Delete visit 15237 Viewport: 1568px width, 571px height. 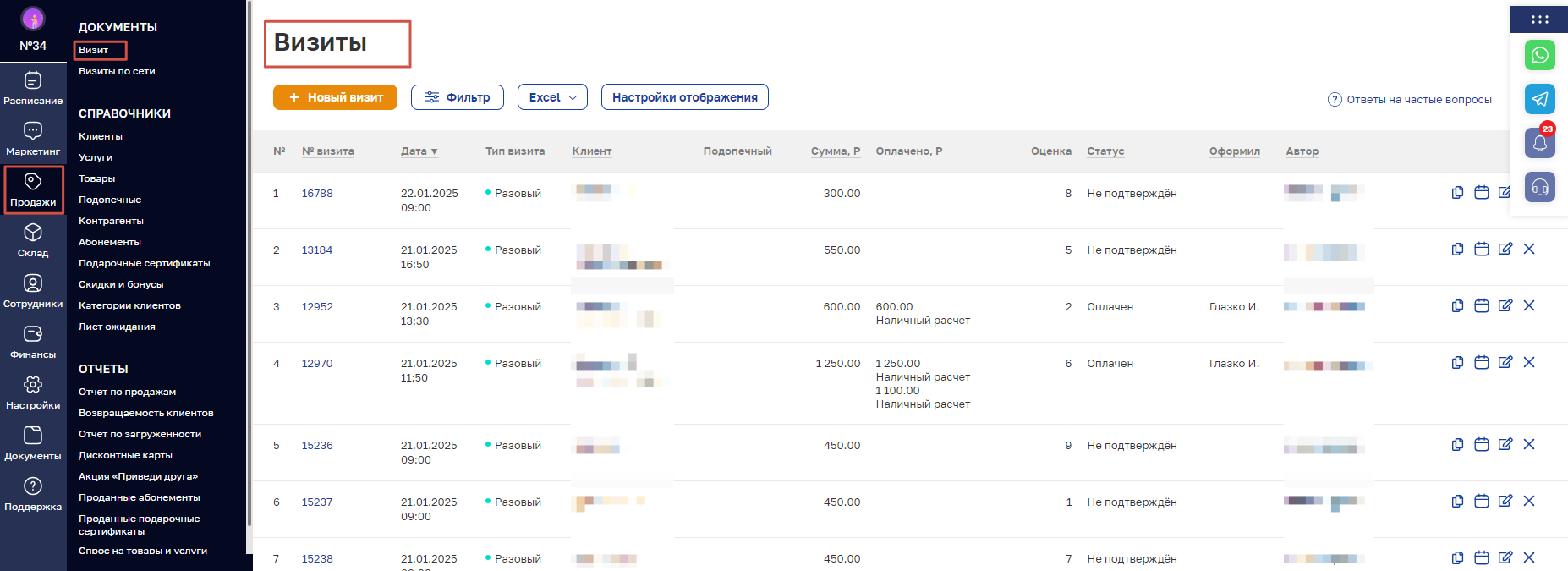[1529, 502]
